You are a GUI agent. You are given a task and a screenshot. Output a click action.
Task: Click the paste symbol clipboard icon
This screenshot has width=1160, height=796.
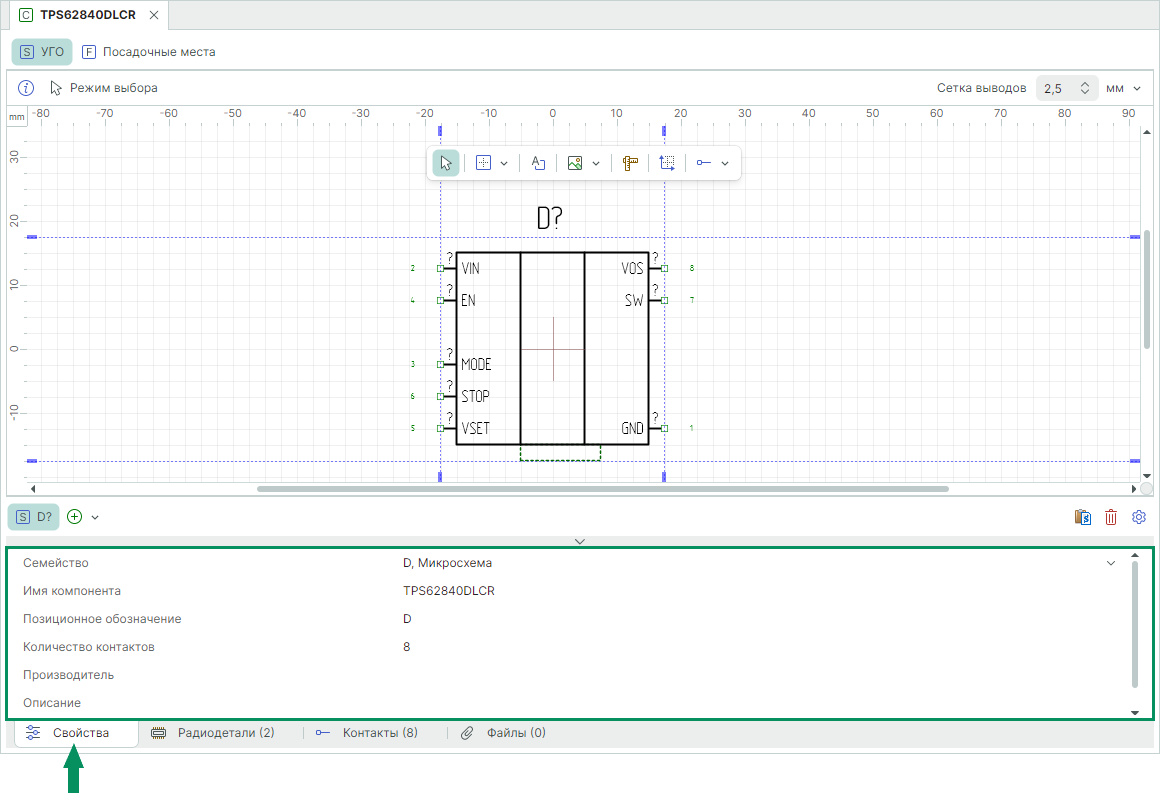(1083, 517)
